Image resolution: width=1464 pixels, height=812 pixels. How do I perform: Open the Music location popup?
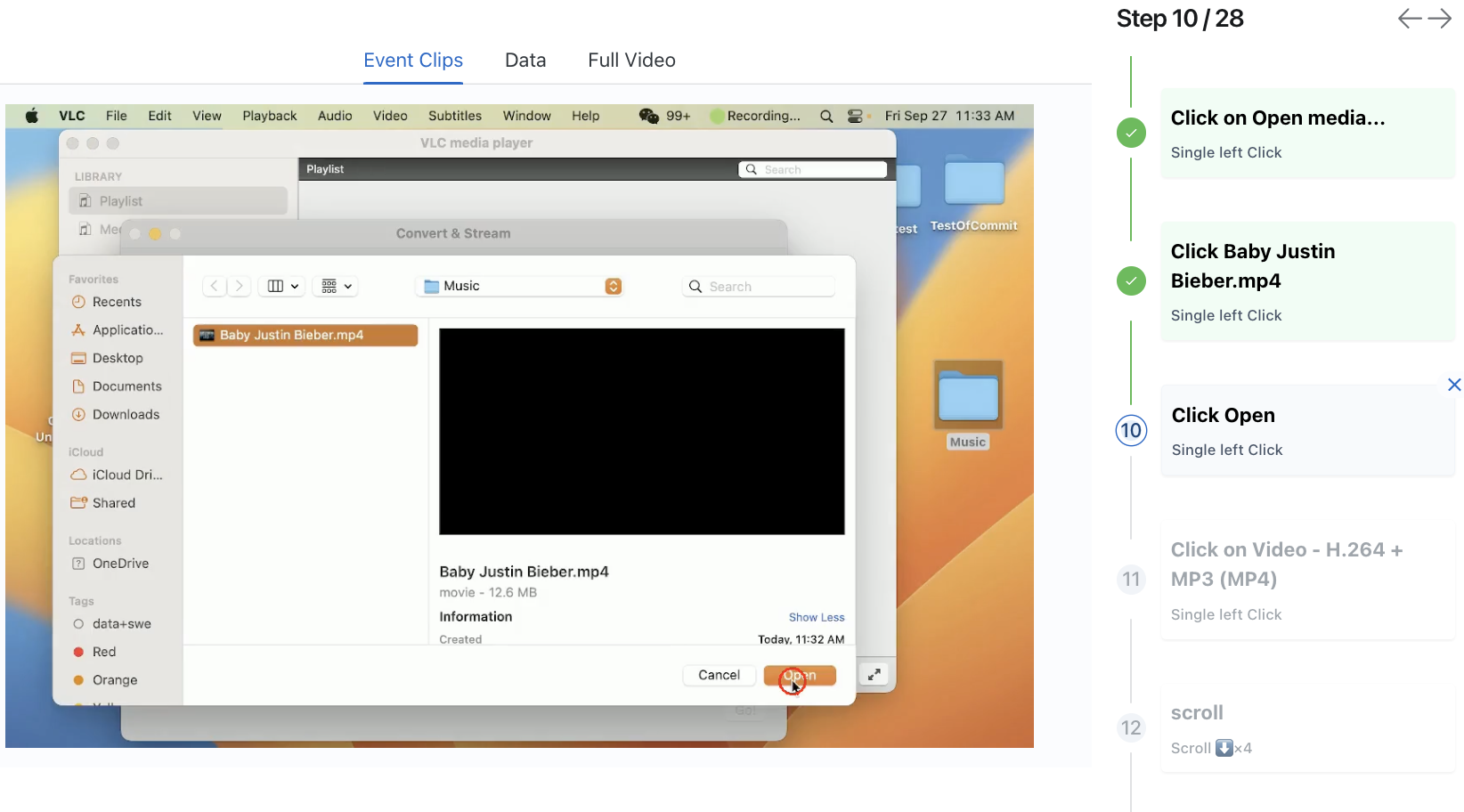tap(520, 286)
